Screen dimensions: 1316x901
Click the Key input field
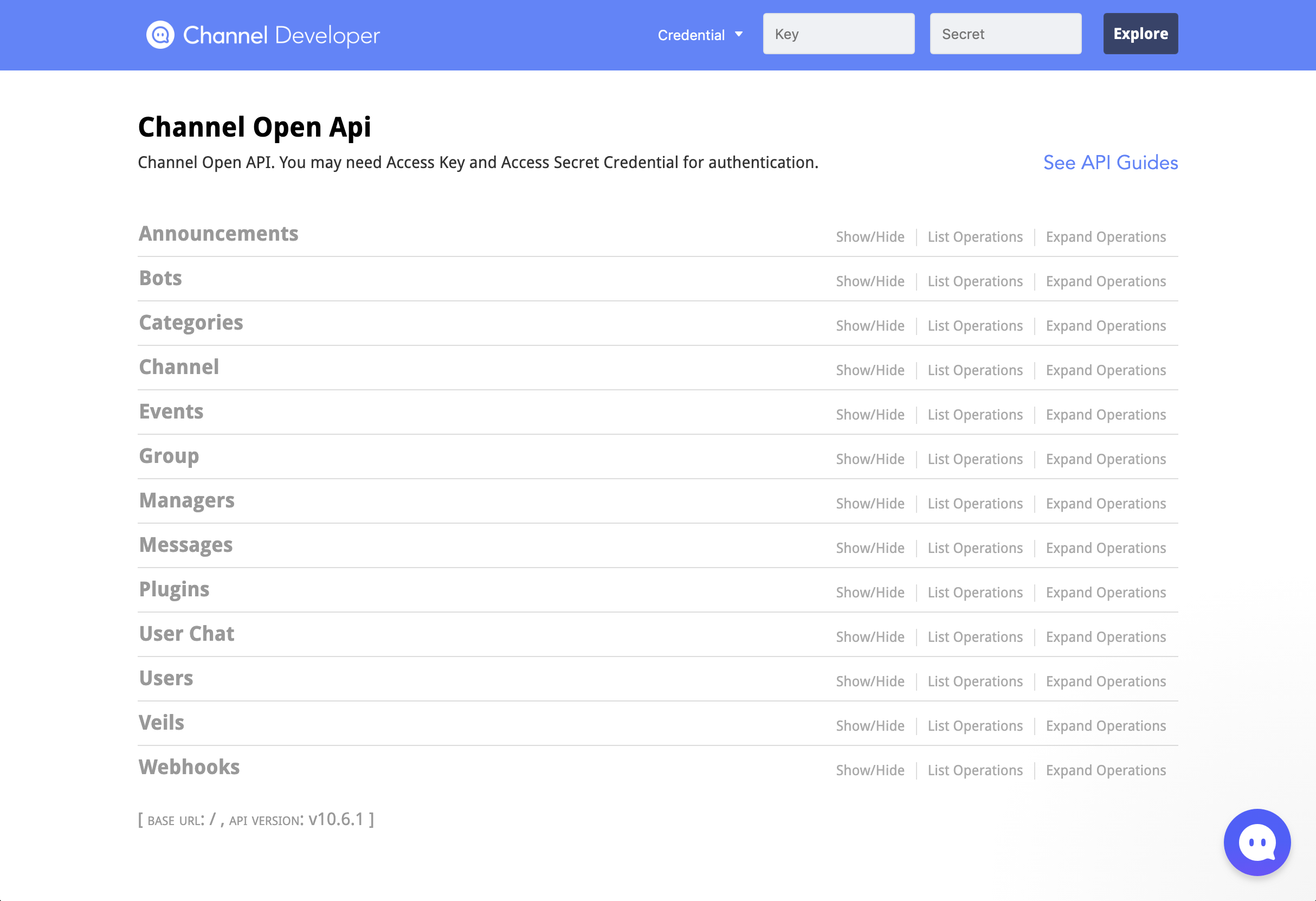(x=838, y=34)
